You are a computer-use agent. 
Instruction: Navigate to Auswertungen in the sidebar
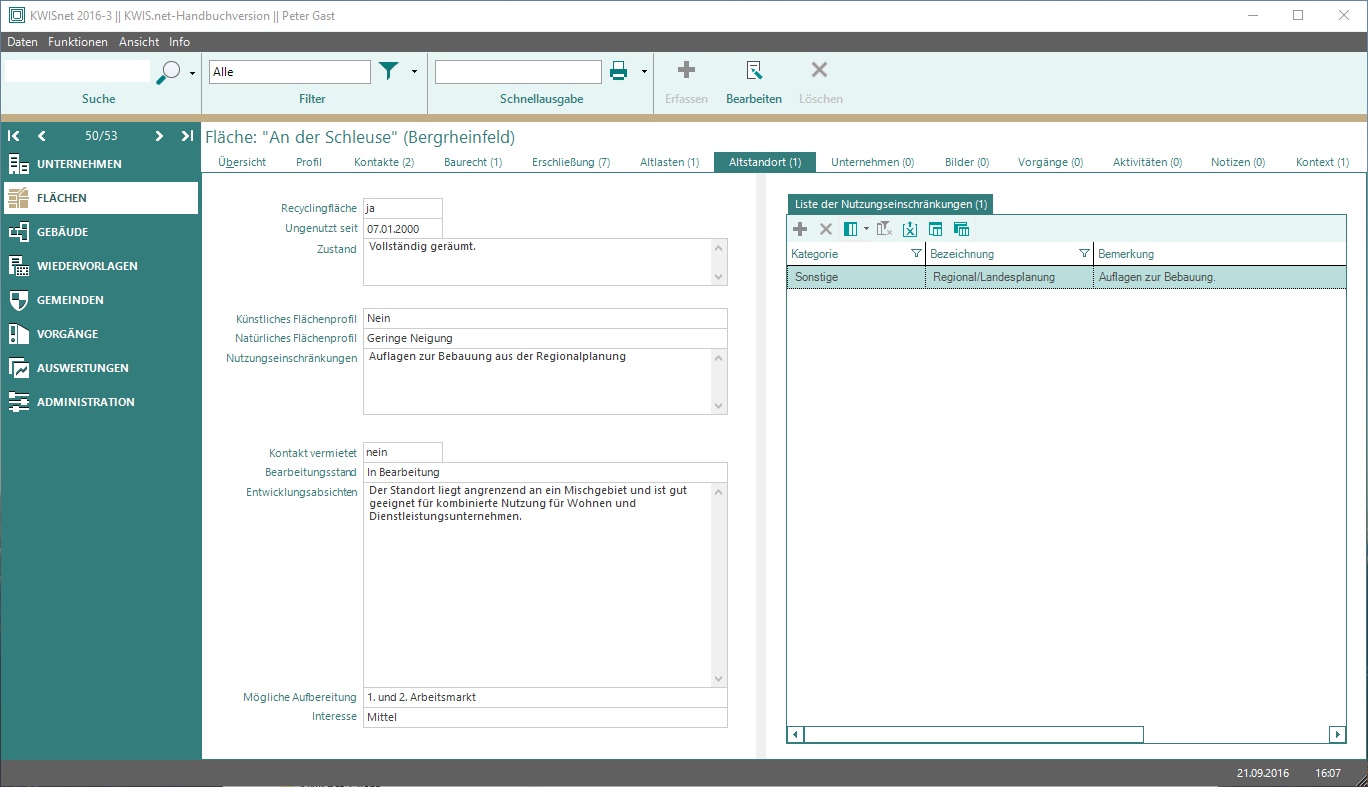pyautogui.click(x=82, y=368)
